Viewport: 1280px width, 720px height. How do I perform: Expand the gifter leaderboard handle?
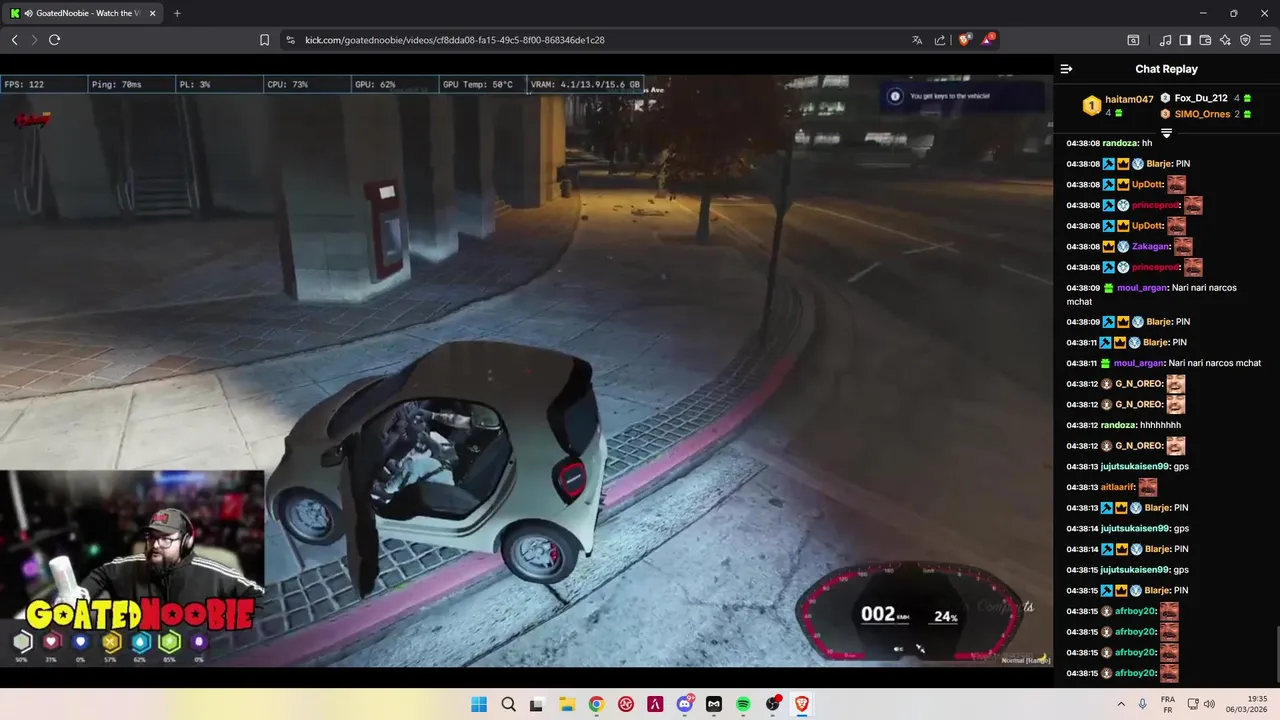point(1166,132)
